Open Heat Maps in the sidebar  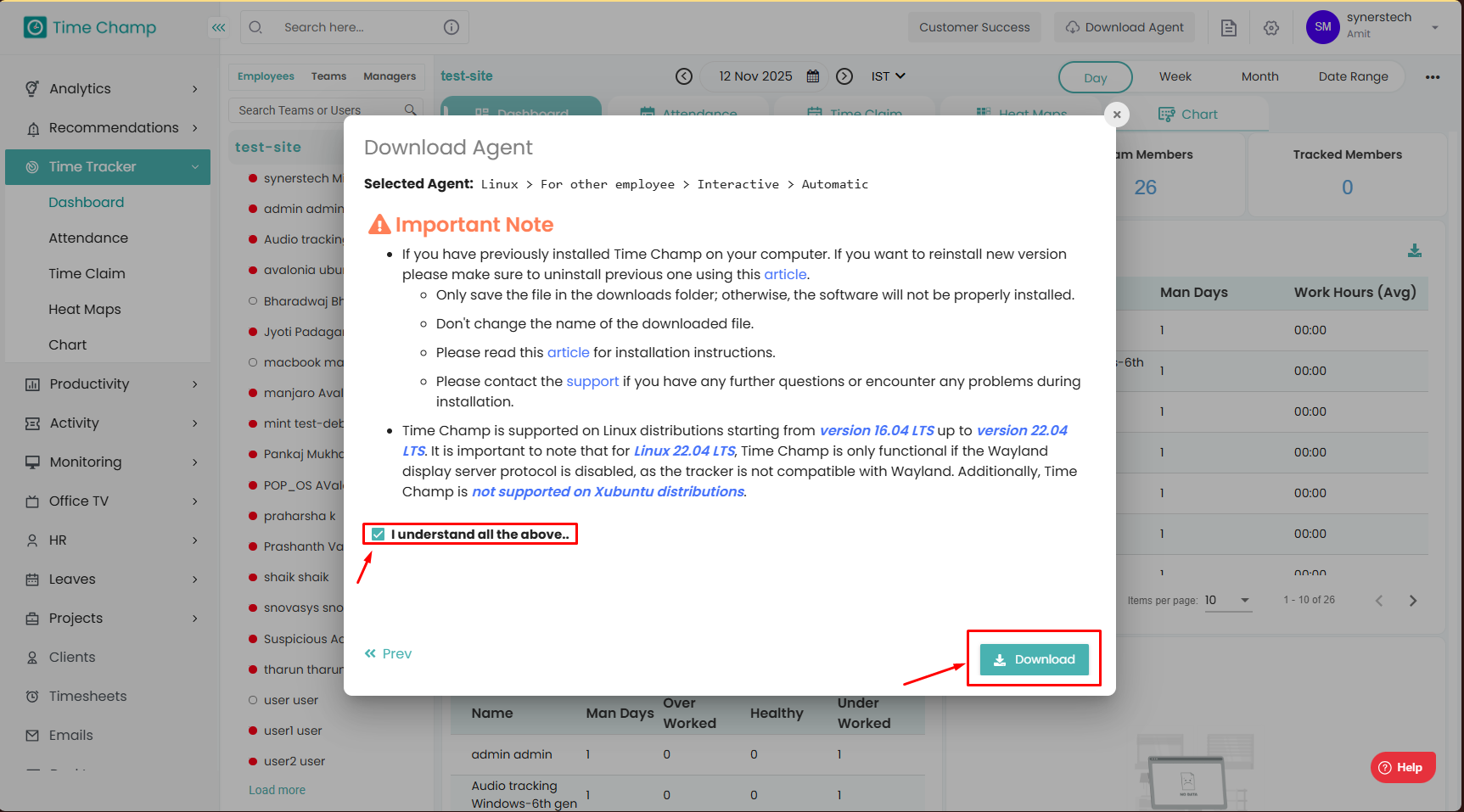click(x=85, y=310)
